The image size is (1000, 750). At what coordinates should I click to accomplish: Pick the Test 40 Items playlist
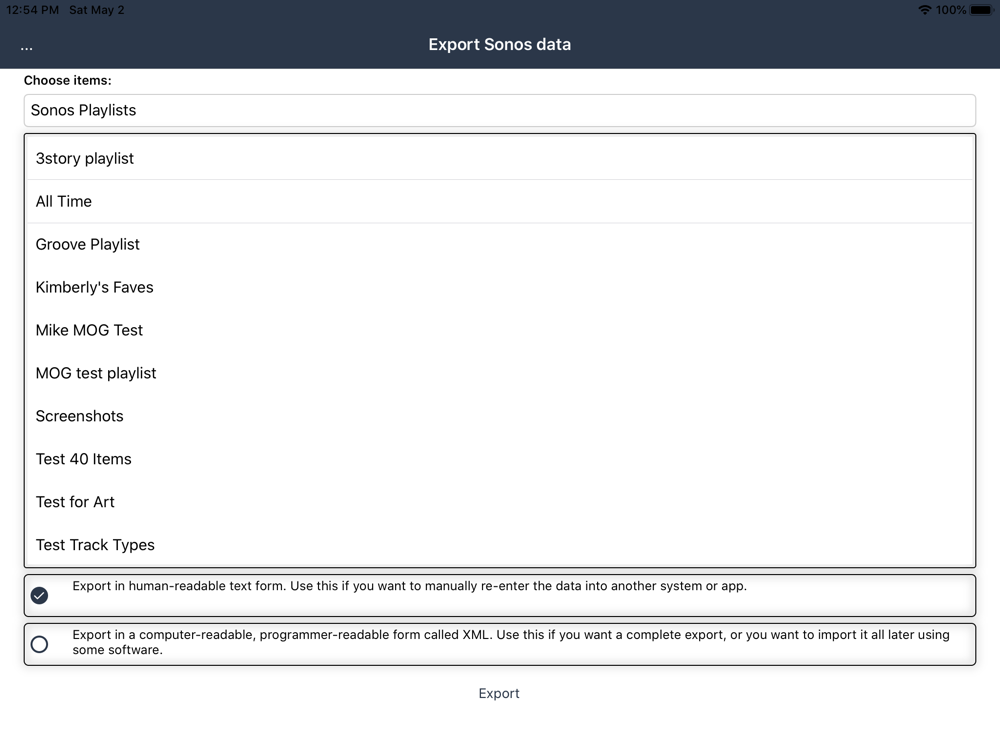(499, 459)
